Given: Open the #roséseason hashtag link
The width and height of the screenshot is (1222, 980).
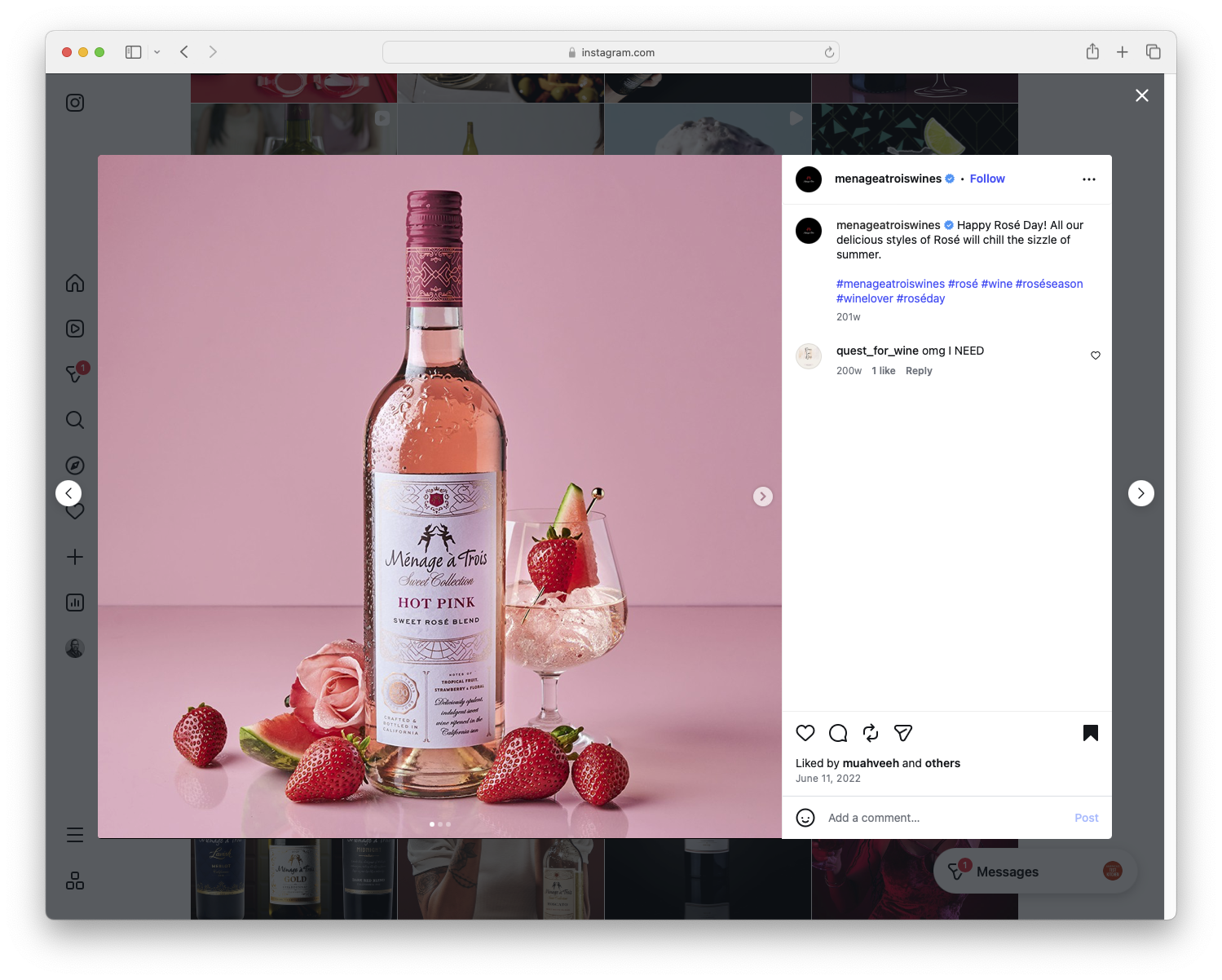Looking at the screenshot, I should (1049, 284).
